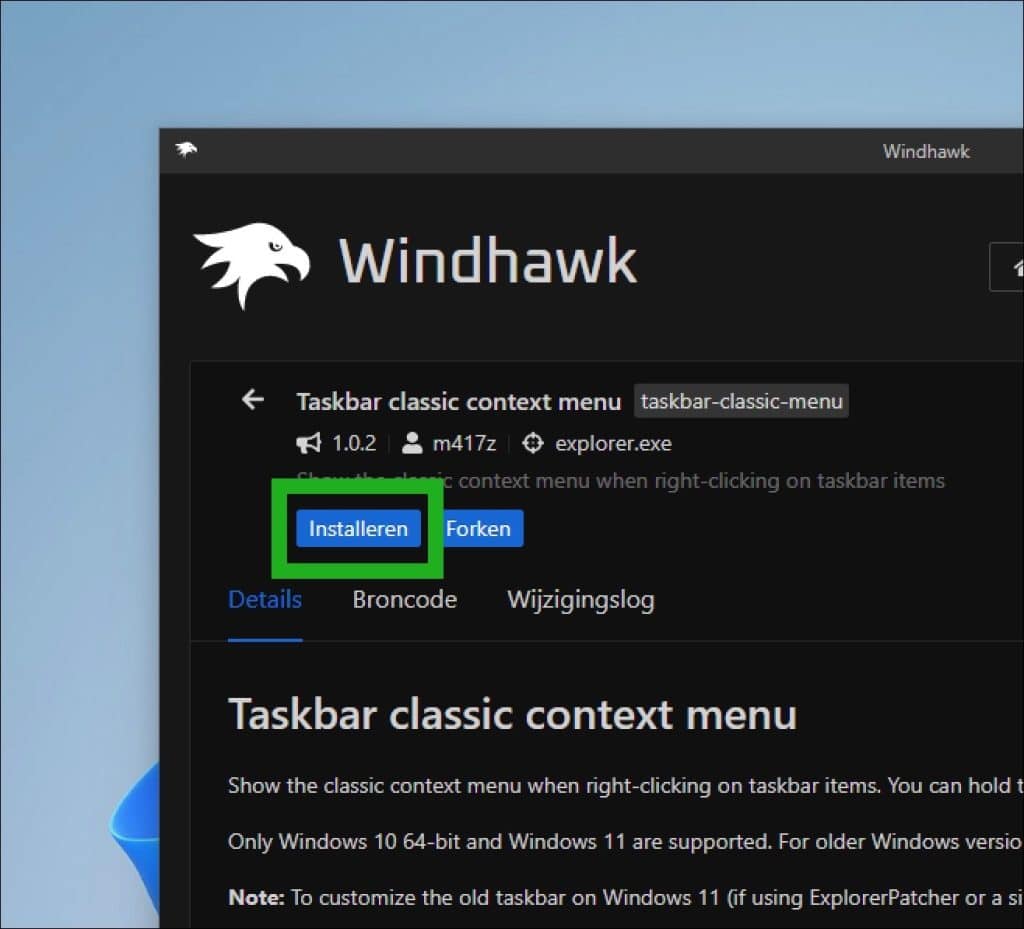Click the Installeren button
This screenshot has width=1024, height=929.
(358, 528)
